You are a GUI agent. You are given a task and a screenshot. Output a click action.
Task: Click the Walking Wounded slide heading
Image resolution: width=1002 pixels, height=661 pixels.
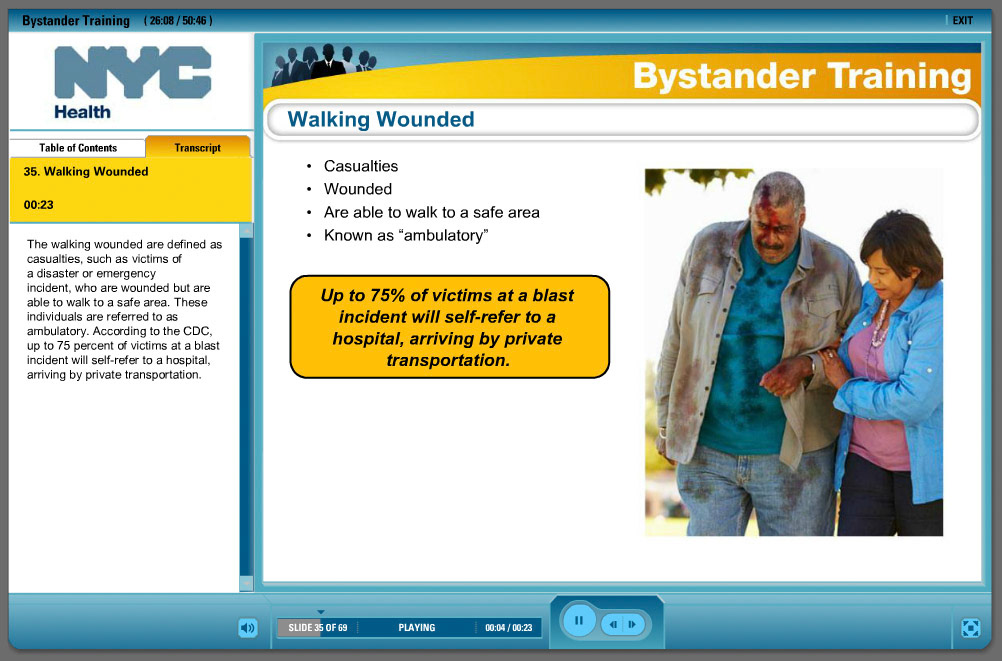point(379,118)
